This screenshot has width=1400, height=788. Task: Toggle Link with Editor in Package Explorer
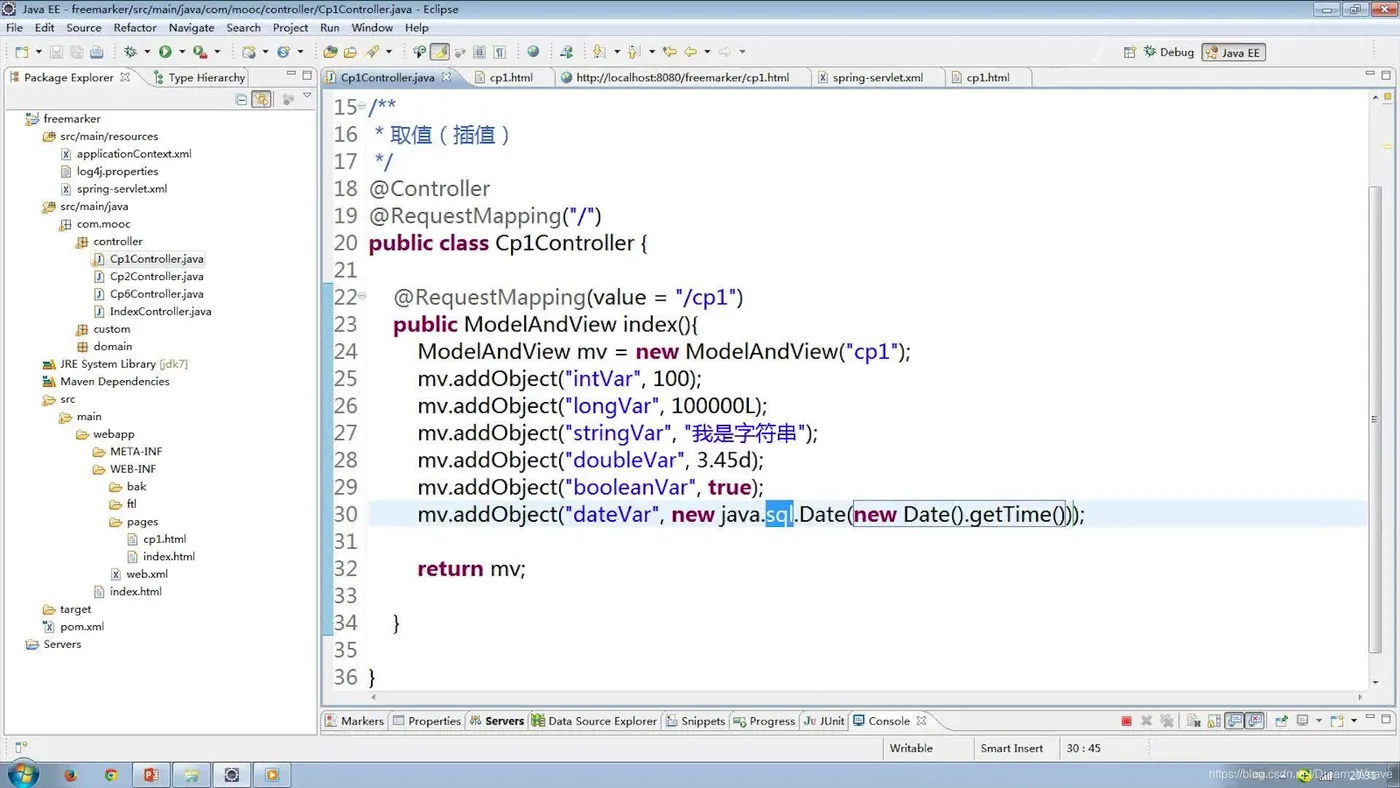coord(262,99)
